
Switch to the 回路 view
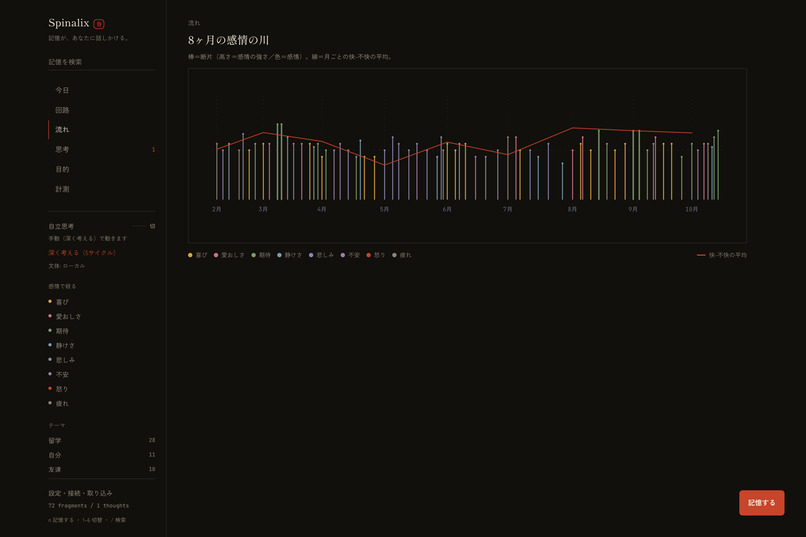click(101, 110)
